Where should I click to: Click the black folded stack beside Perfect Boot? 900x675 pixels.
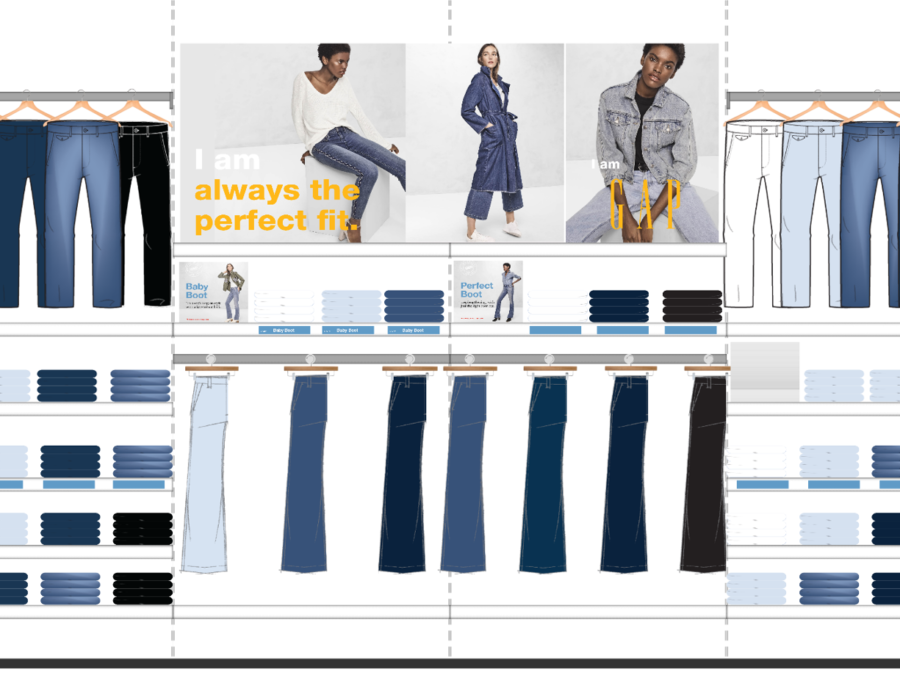pyautogui.click(x=692, y=305)
